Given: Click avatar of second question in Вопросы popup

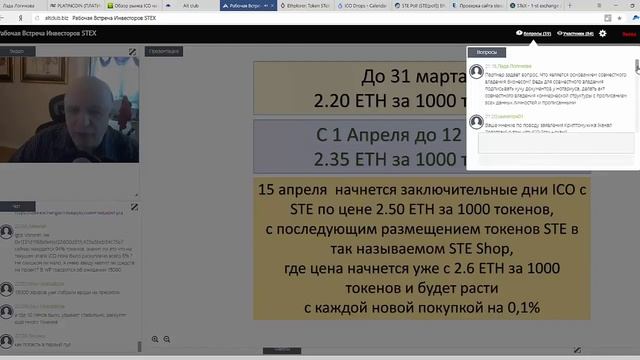Looking at the screenshot, I should point(476,122).
